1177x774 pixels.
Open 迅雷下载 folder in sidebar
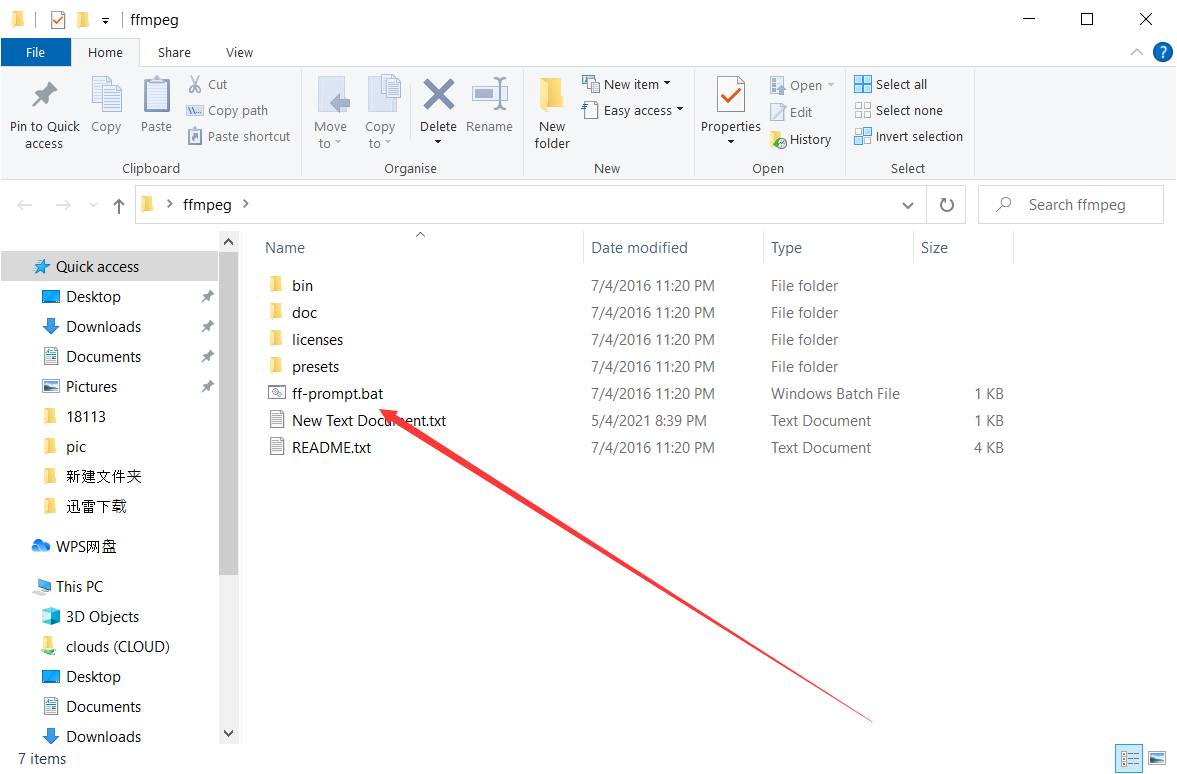coord(95,507)
